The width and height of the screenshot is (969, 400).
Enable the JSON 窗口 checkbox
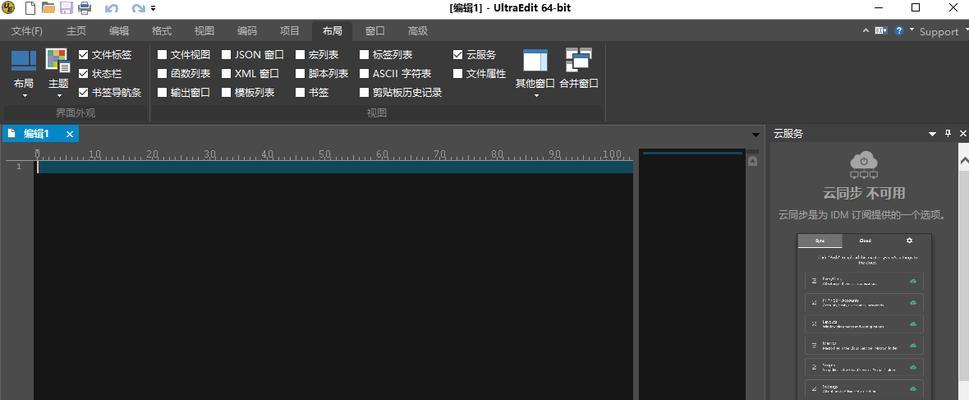click(x=226, y=54)
